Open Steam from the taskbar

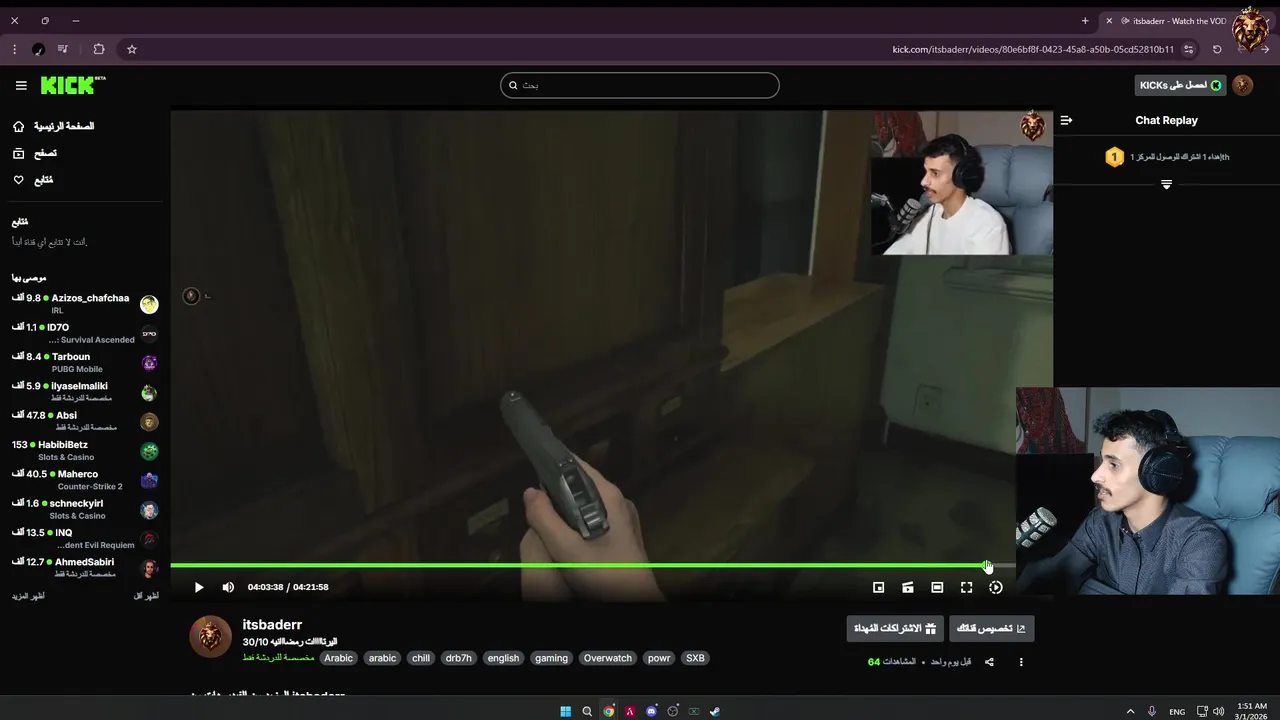click(714, 711)
